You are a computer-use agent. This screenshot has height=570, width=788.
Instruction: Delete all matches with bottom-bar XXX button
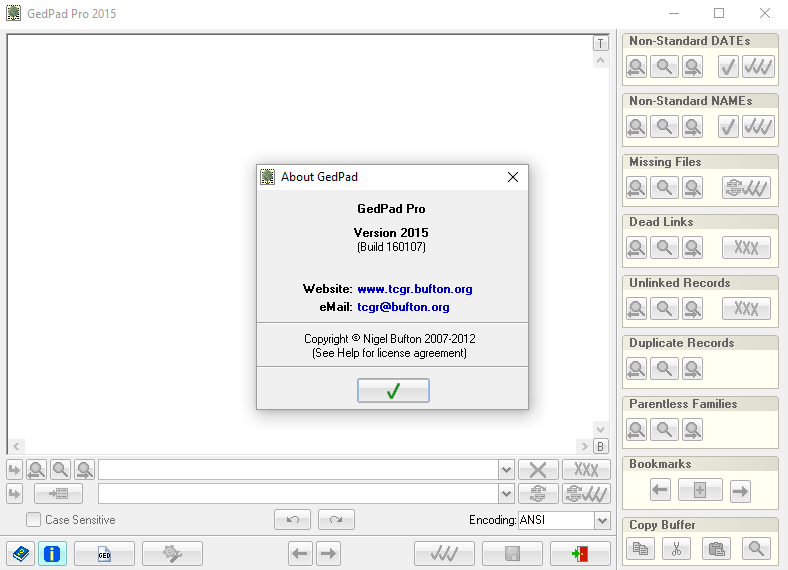[x=586, y=470]
